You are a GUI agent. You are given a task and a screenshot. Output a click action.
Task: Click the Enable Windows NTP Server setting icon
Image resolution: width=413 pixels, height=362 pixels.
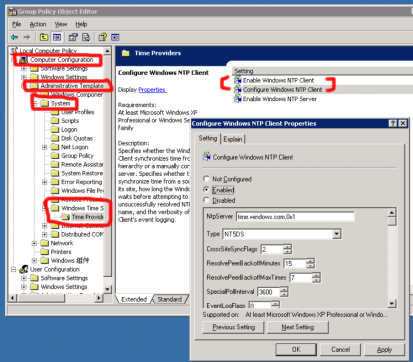pos(238,99)
